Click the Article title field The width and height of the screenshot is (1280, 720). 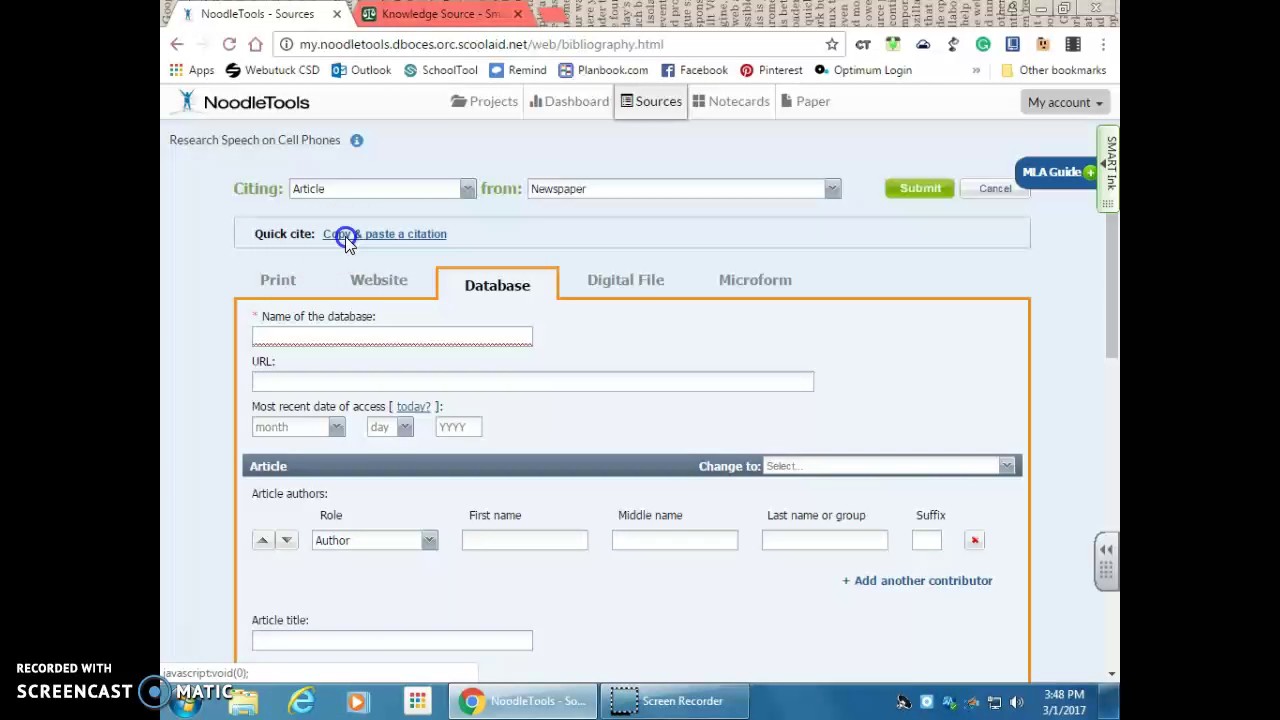(392, 640)
